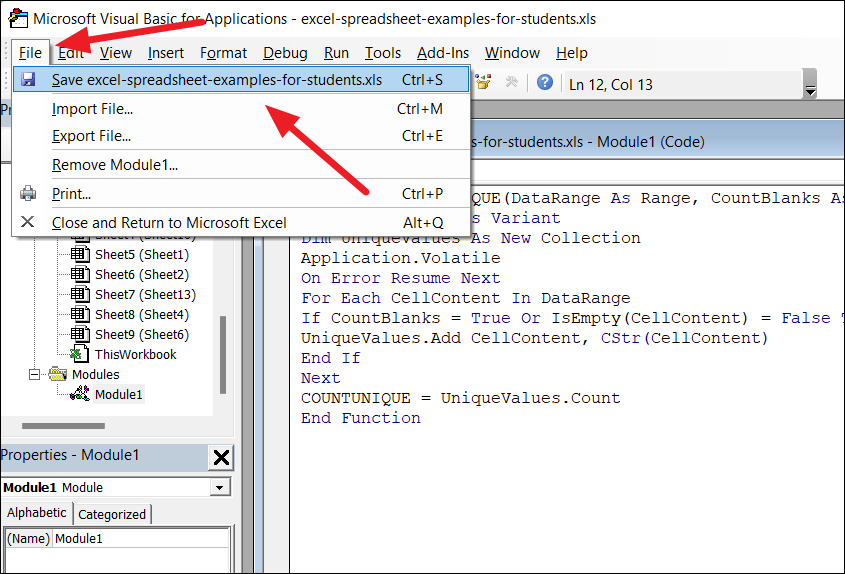This screenshot has height=574, width=845.
Task: Click the Toolbox icon in toolbar
Action: (511, 82)
